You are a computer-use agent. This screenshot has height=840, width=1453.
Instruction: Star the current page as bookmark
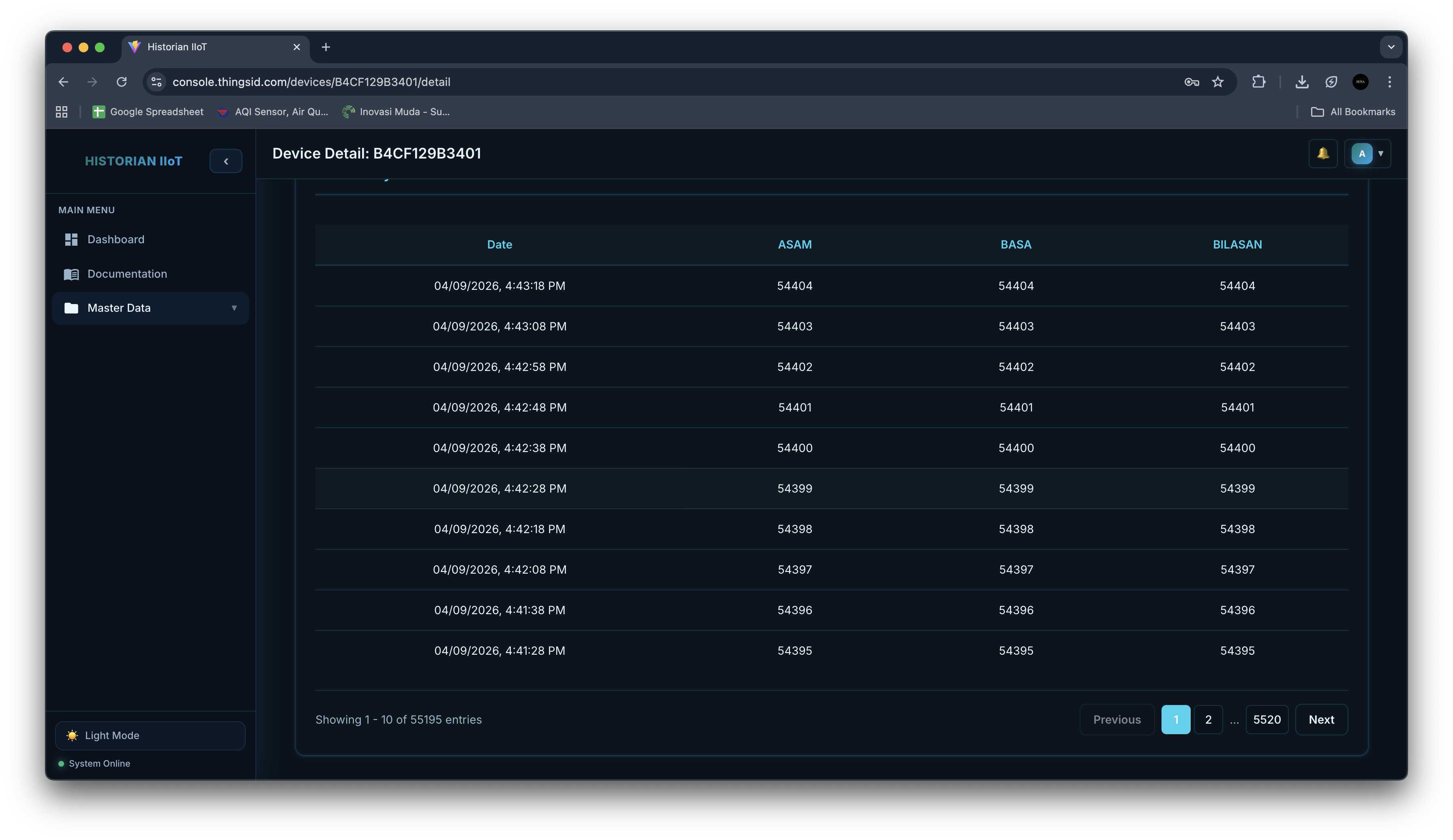[1218, 82]
